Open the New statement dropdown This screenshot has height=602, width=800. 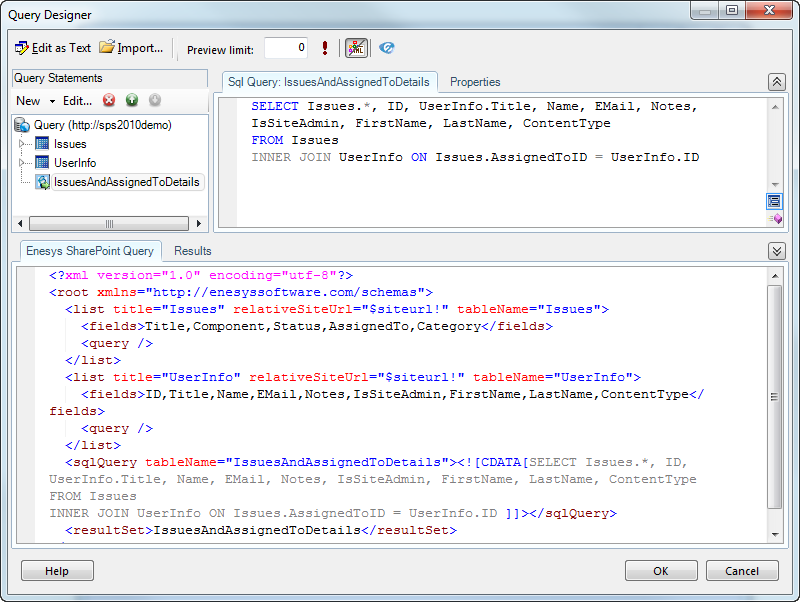pos(35,101)
